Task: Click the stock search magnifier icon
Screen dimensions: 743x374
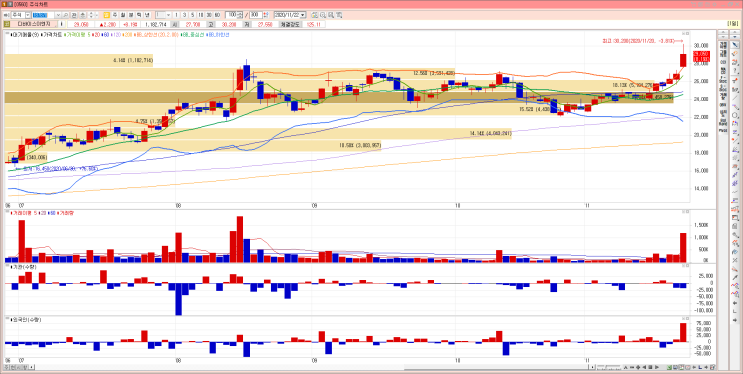Action: click(65, 15)
